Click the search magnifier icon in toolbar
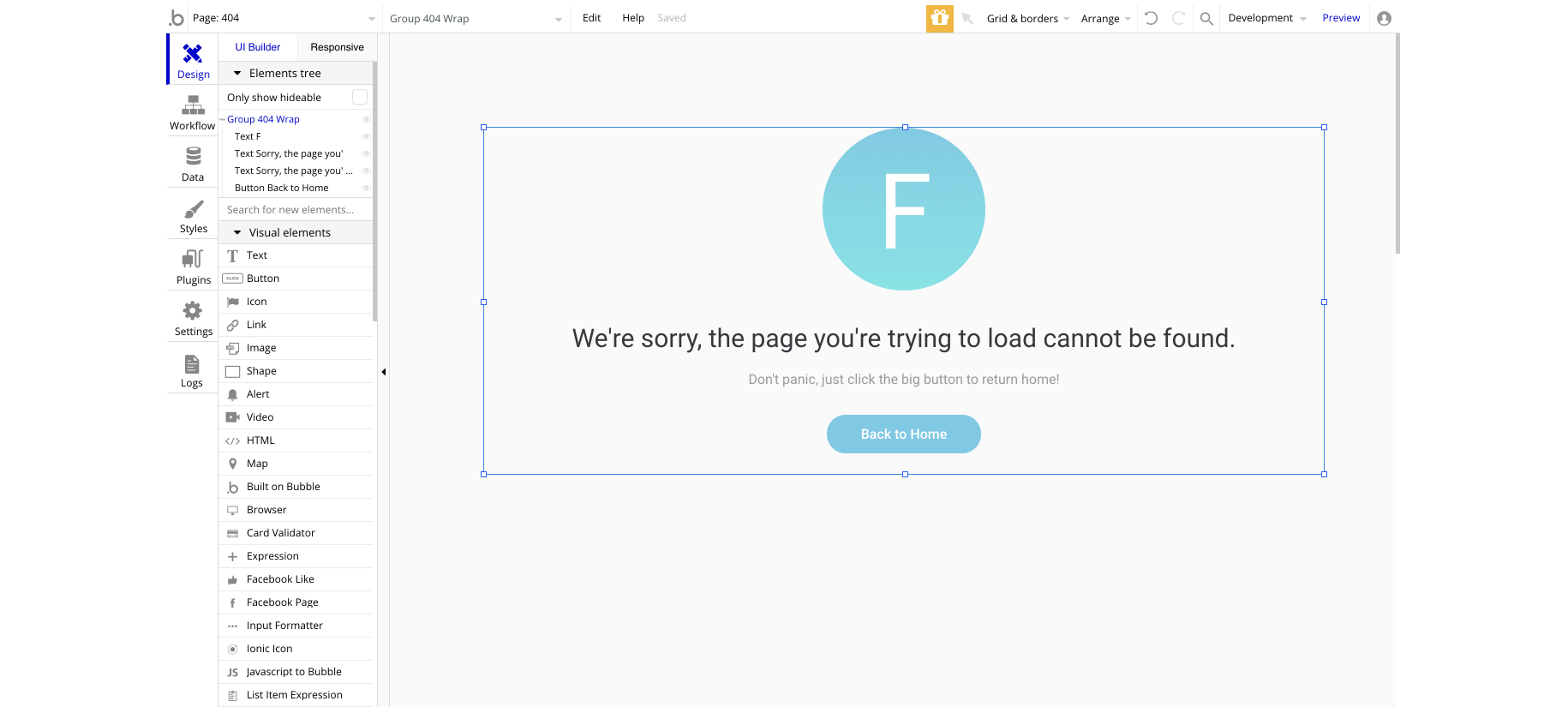This screenshot has width=1568, height=713. (x=1206, y=18)
